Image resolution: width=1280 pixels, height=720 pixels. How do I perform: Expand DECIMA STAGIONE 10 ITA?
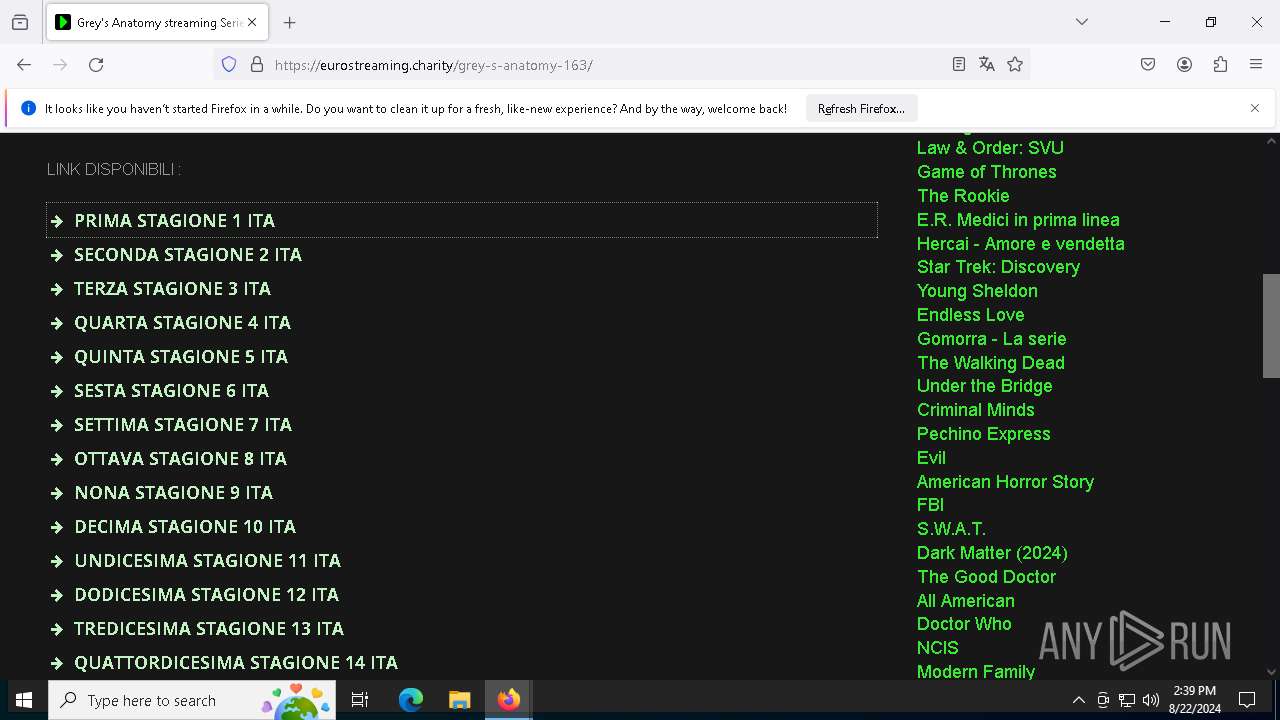pyautogui.click(x=462, y=526)
